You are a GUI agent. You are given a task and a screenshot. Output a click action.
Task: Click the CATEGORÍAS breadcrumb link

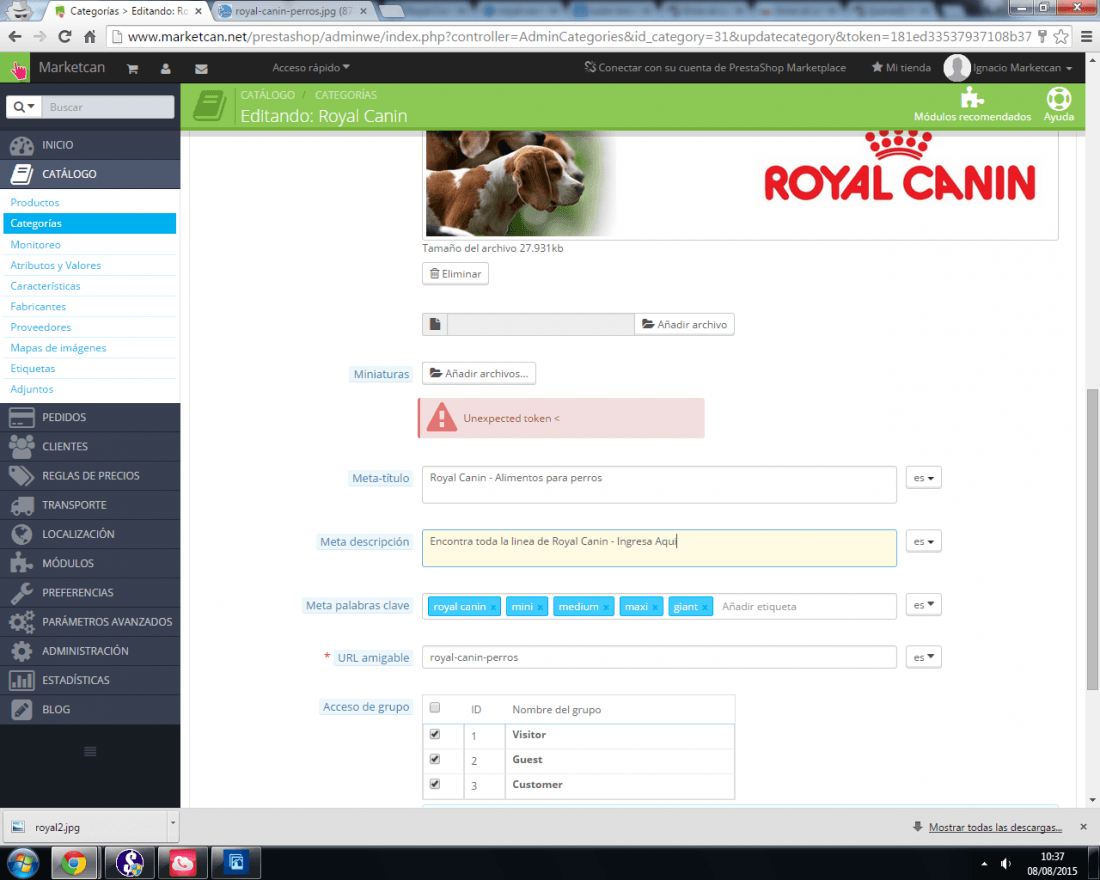click(x=346, y=95)
